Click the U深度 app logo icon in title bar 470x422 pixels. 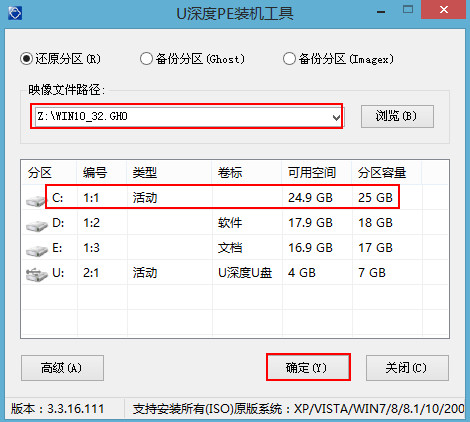point(15,14)
